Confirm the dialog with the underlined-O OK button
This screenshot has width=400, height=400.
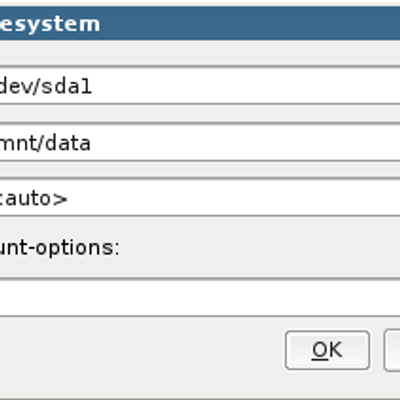[x=327, y=350]
